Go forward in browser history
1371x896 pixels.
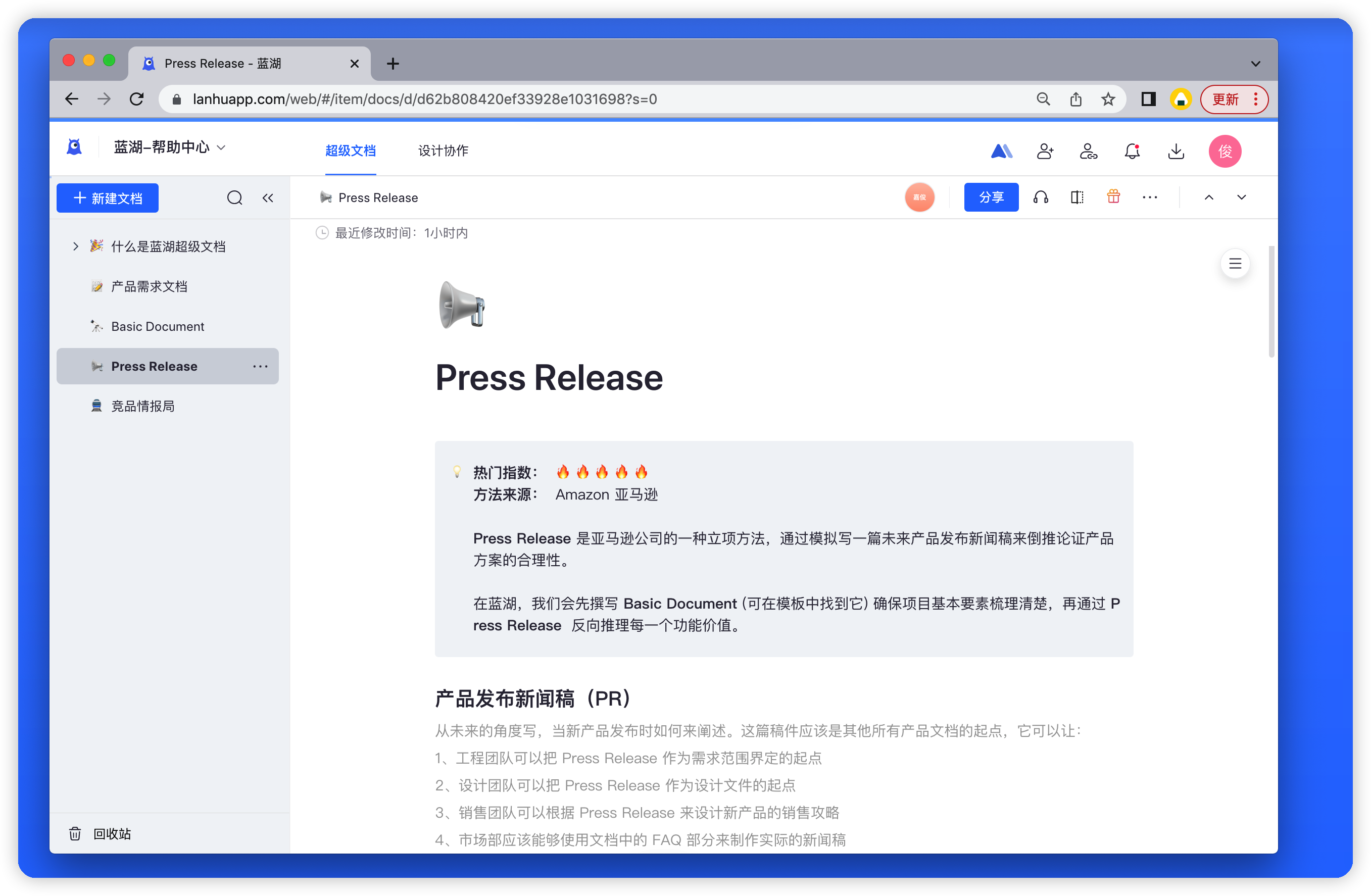point(104,99)
